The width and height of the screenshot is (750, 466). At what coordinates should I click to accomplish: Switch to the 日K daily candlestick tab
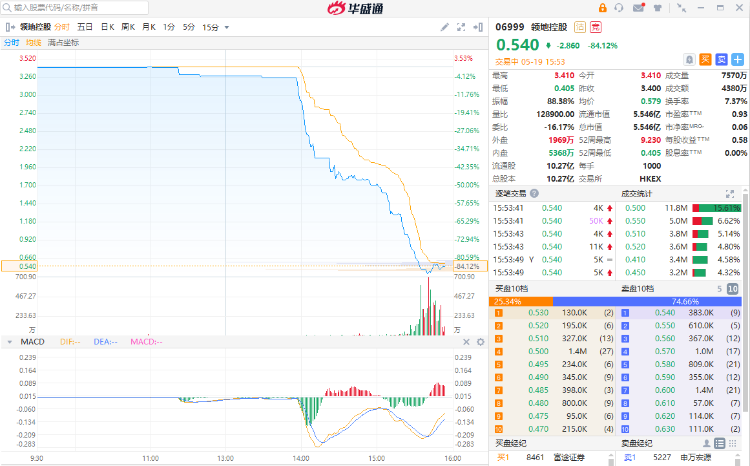[107, 27]
